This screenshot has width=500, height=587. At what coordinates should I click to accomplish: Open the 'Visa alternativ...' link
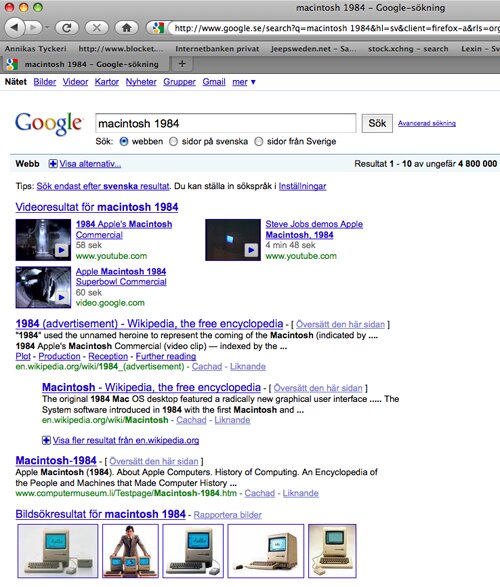pyautogui.click(x=90, y=164)
